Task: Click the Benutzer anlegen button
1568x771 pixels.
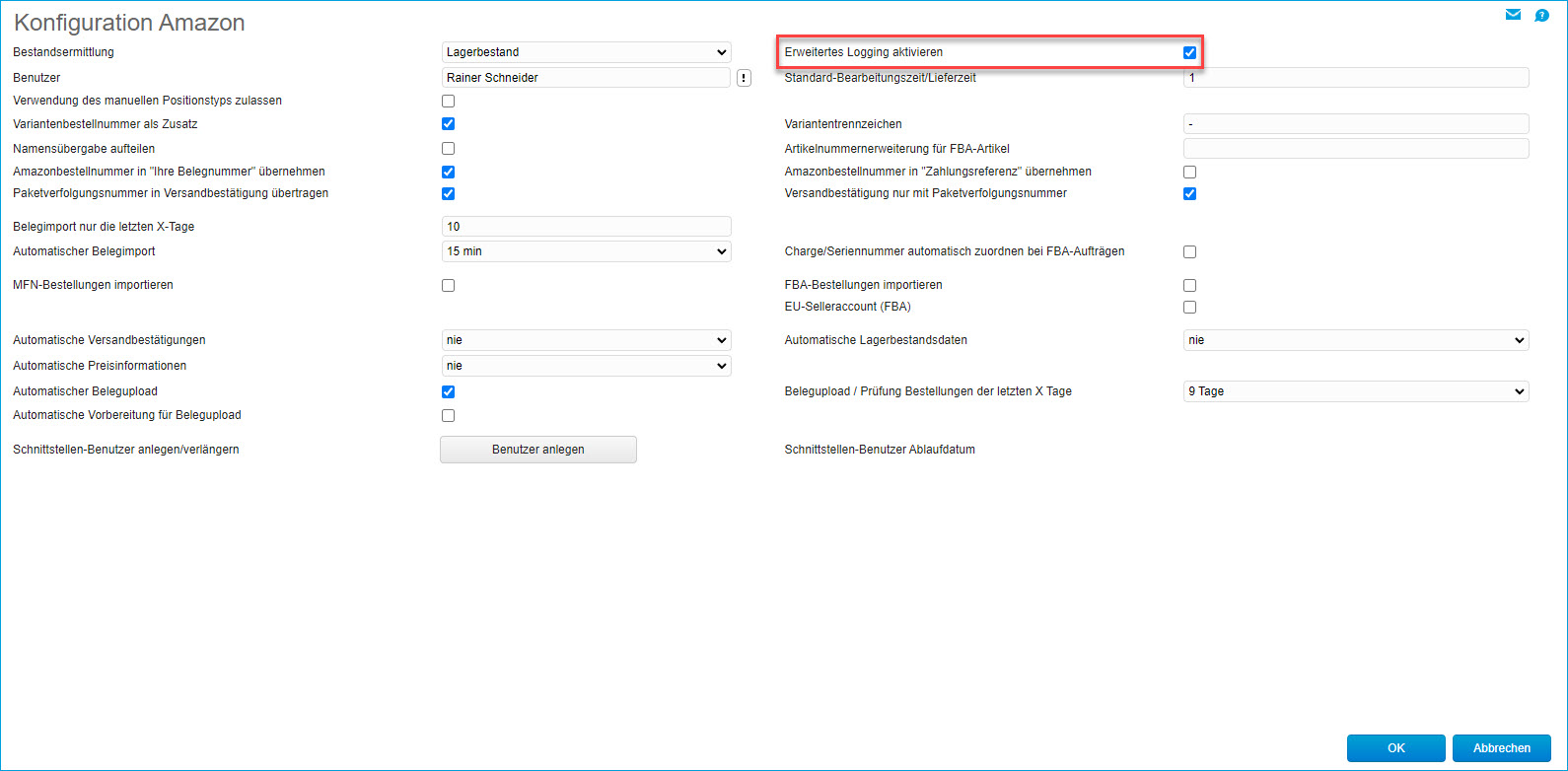Action: 538,450
